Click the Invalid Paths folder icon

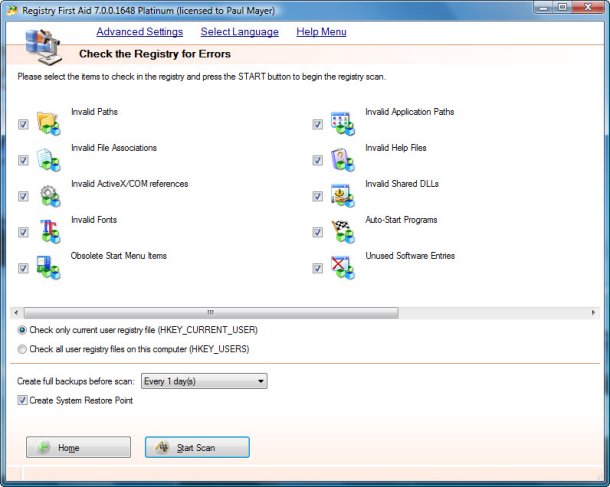click(x=48, y=124)
